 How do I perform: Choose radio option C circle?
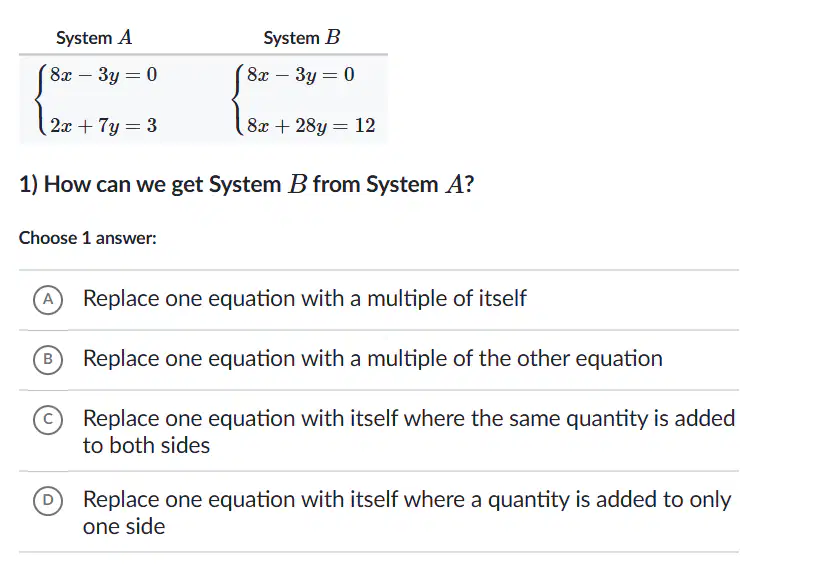click(x=48, y=420)
